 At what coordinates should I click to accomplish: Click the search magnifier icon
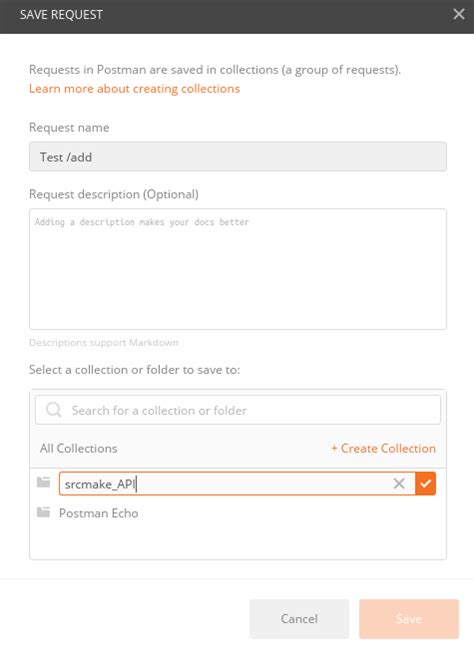coord(53,410)
